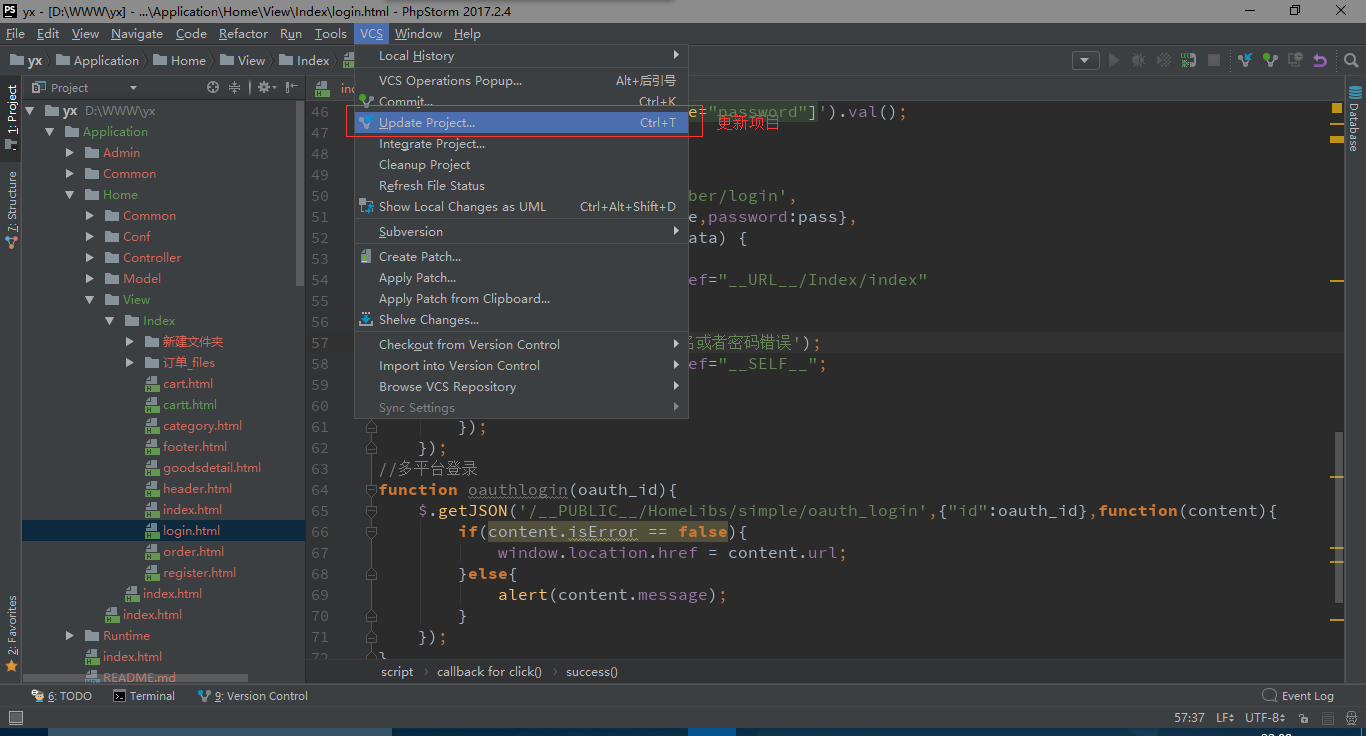Choose Shelve Changes...
Viewport: 1366px width, 736px height.
pyautogui.click(x=519, y=320)
